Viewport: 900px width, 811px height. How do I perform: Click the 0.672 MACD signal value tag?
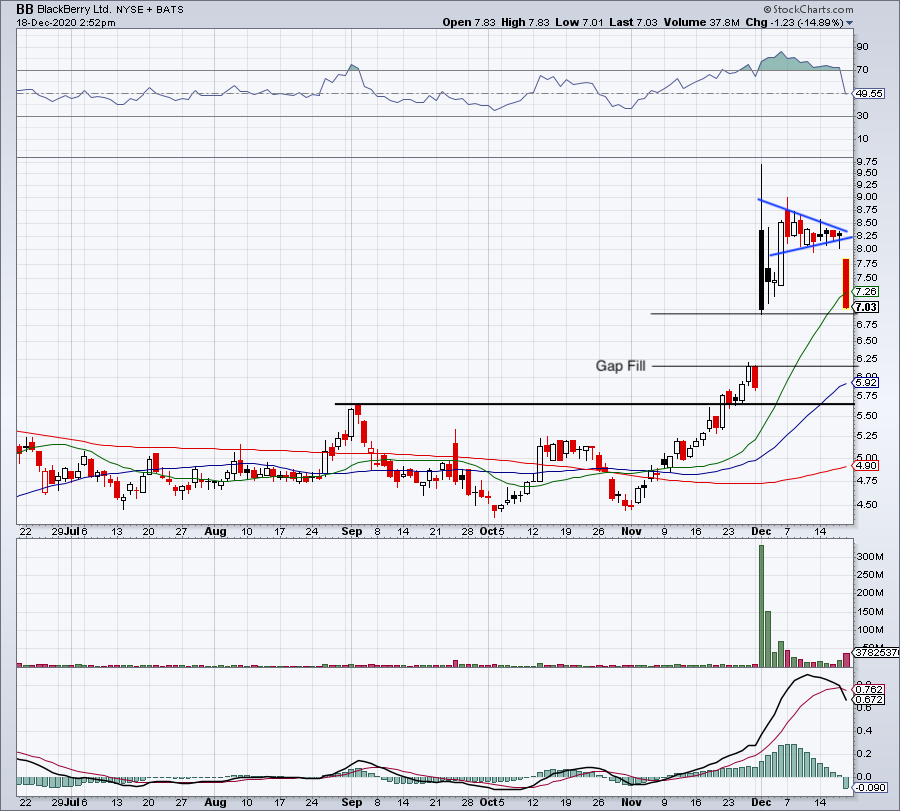point(868,700)
